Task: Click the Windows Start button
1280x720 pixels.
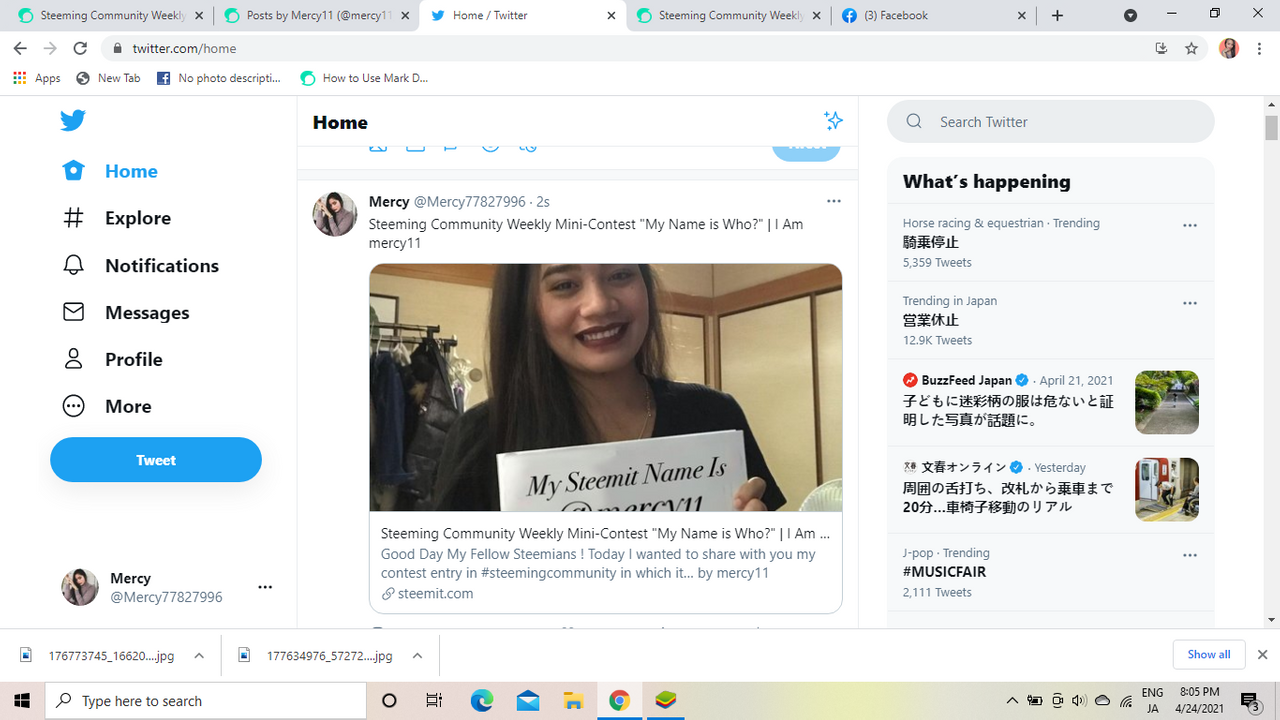Action: click(22, 701)
